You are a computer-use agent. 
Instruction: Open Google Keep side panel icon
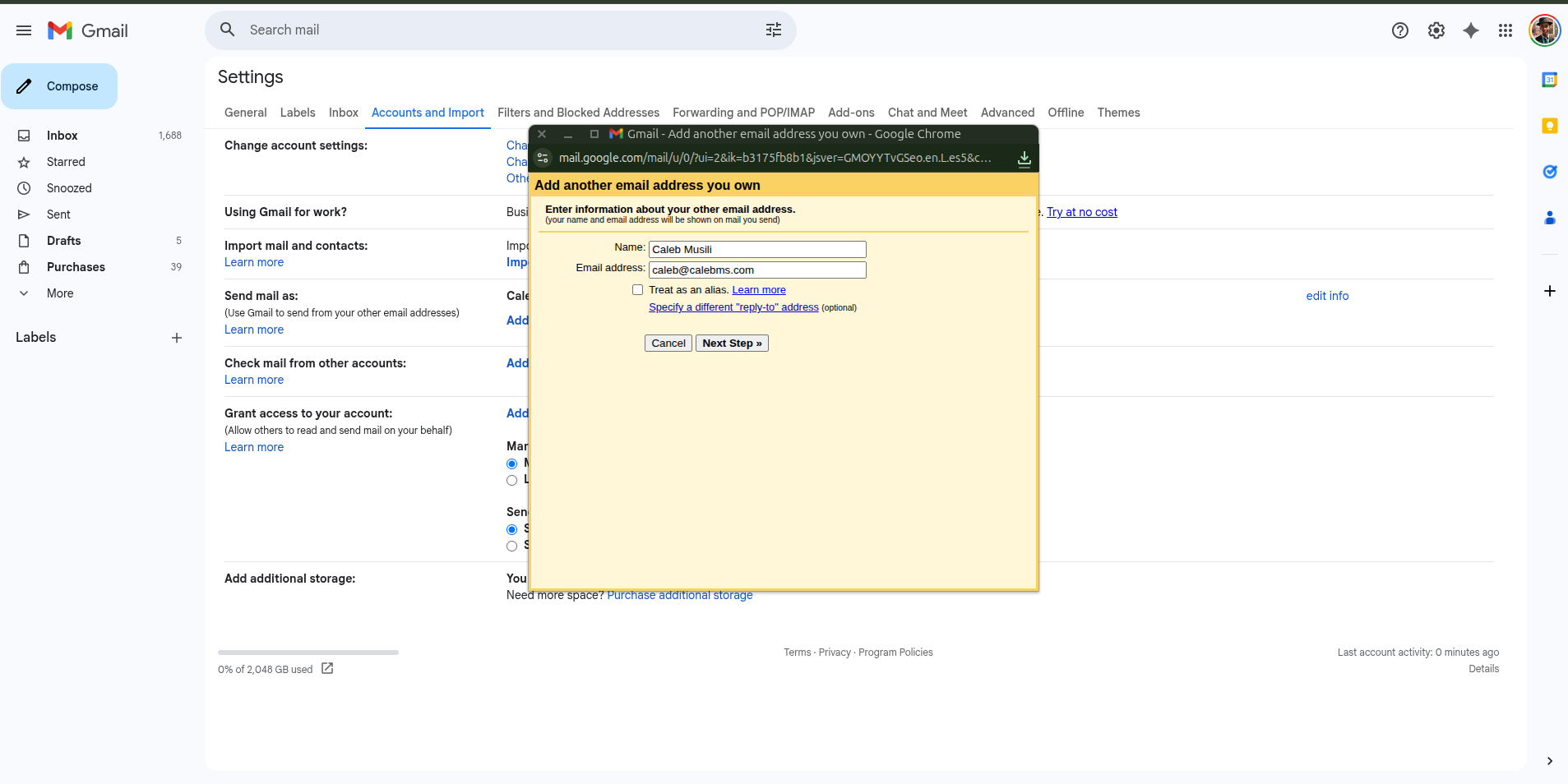click(1550, 126)
